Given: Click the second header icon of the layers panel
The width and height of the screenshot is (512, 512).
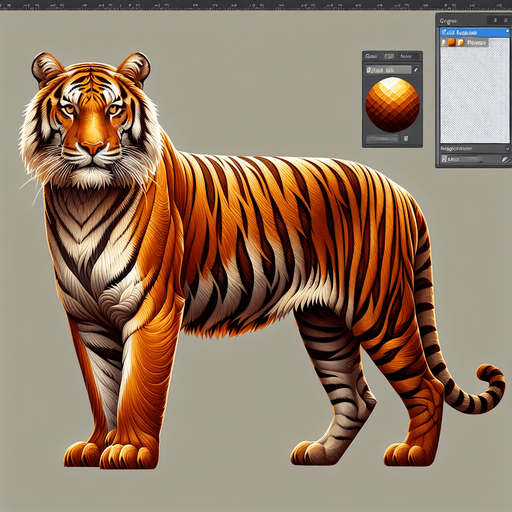Looking at the screenshot, I should 506,20.
